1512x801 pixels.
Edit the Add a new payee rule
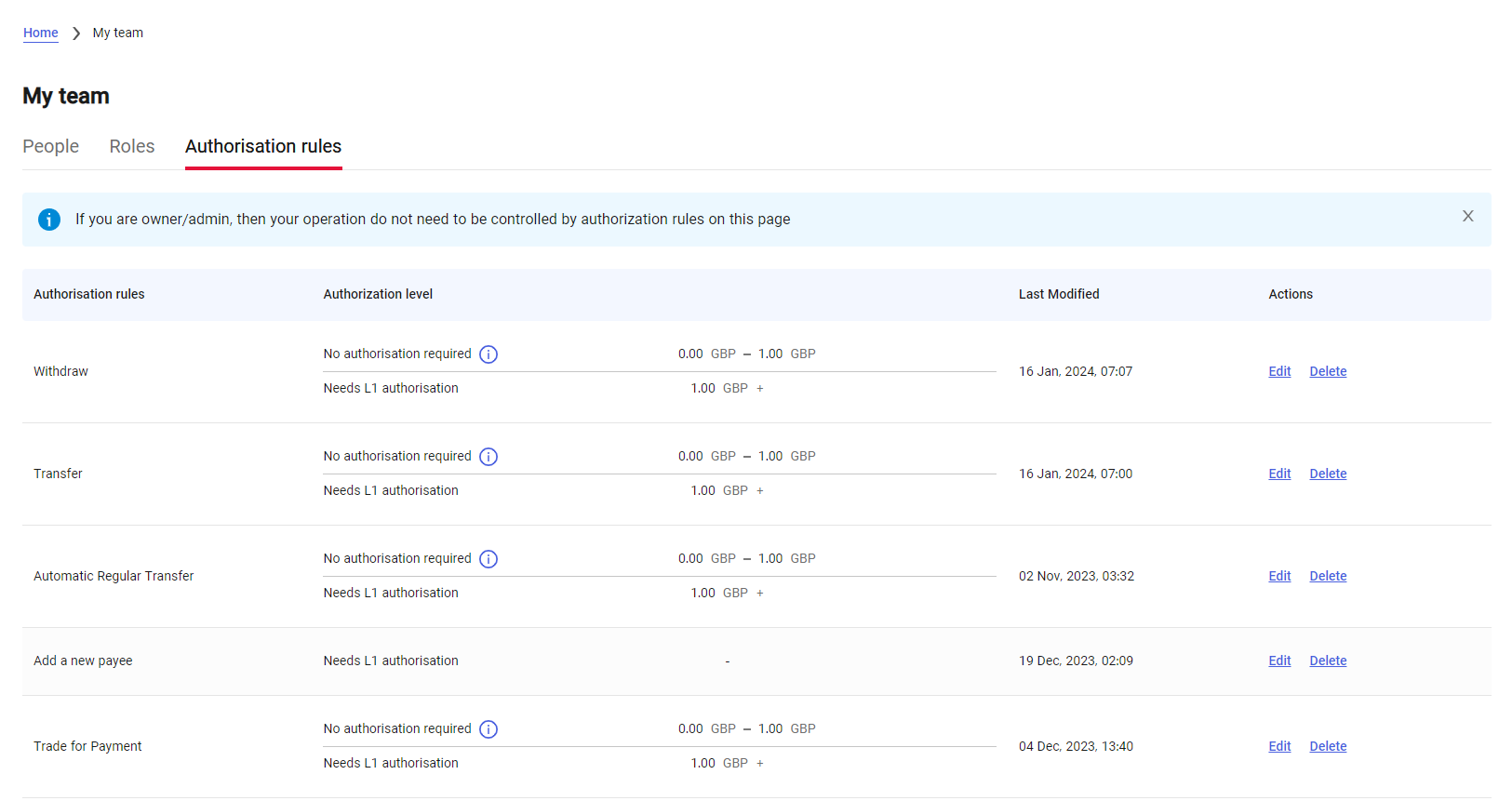(1279, 661)
